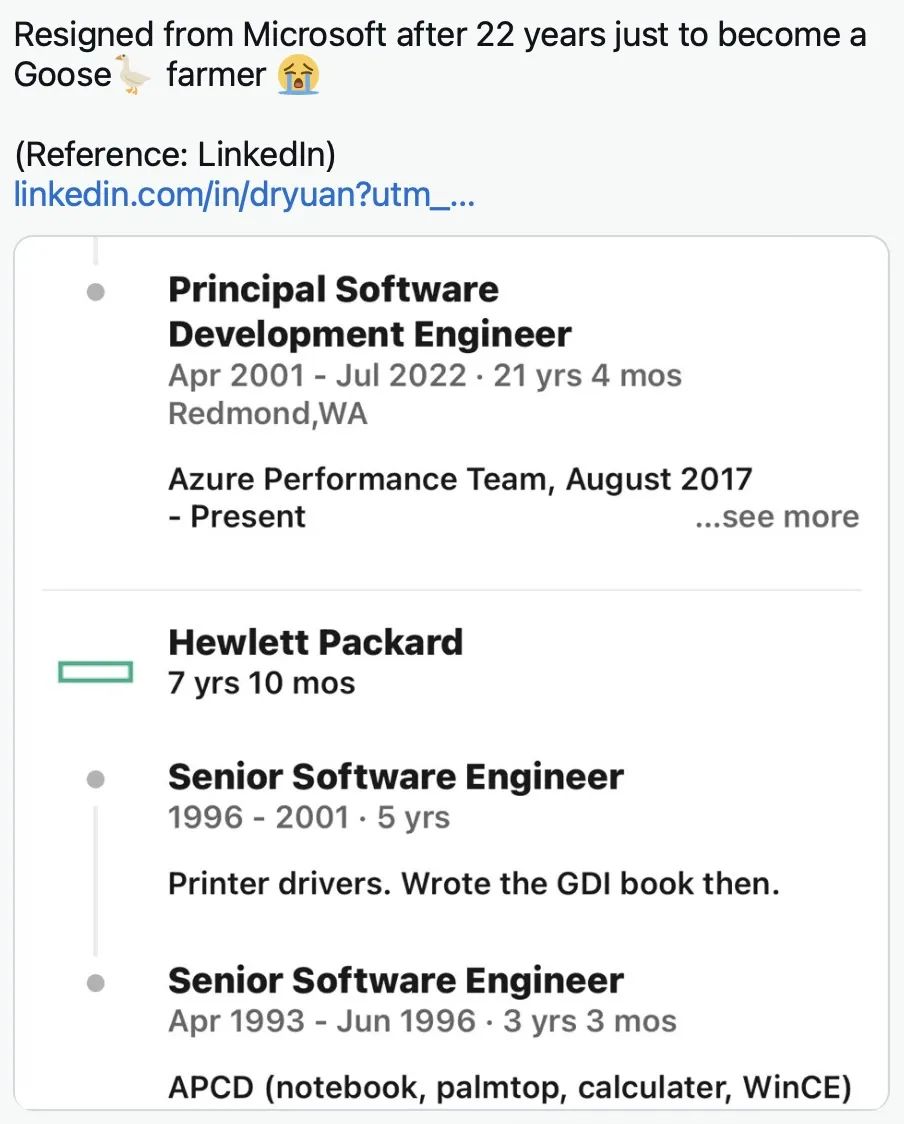
Task: Click the Redmond,WA location text
Action: pos(267,413)
